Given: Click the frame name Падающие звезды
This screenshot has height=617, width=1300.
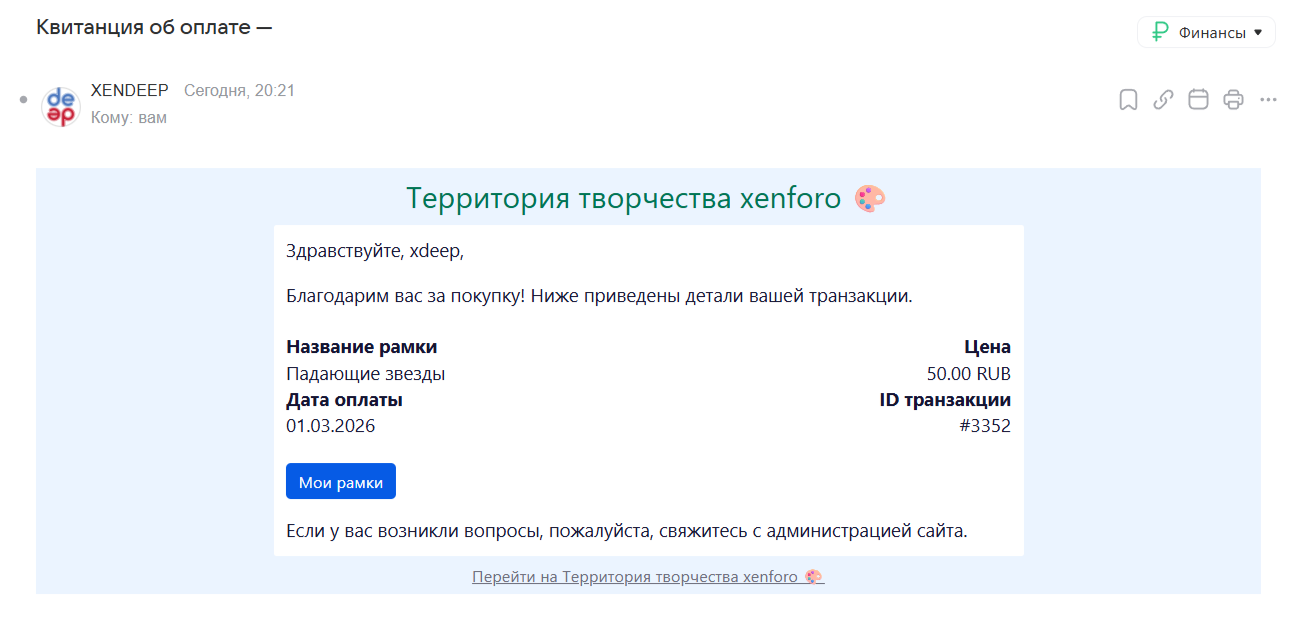Looking at the screenshot, I should coord(365,374).
